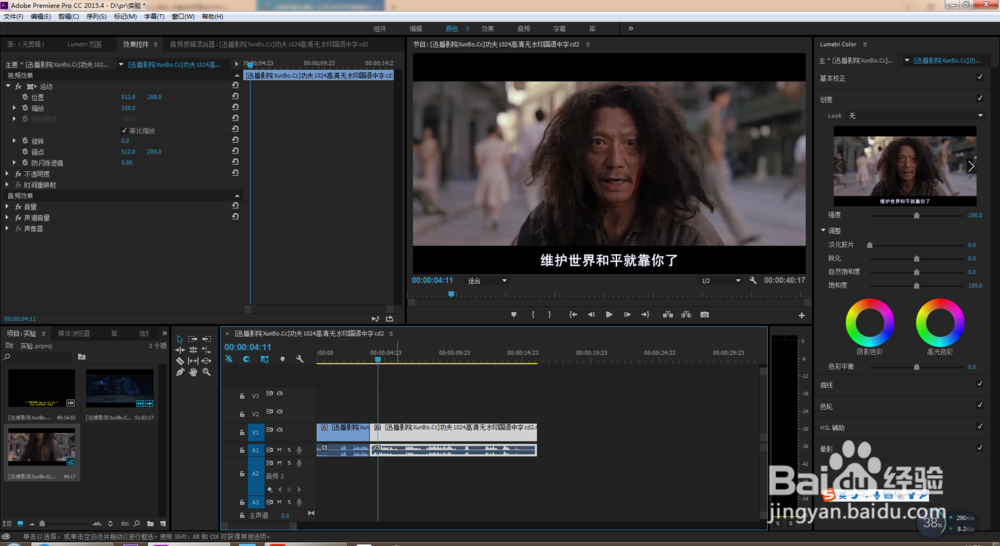
Task: Click the Extract button in program monitor
Action: click(x=686, y=314)
